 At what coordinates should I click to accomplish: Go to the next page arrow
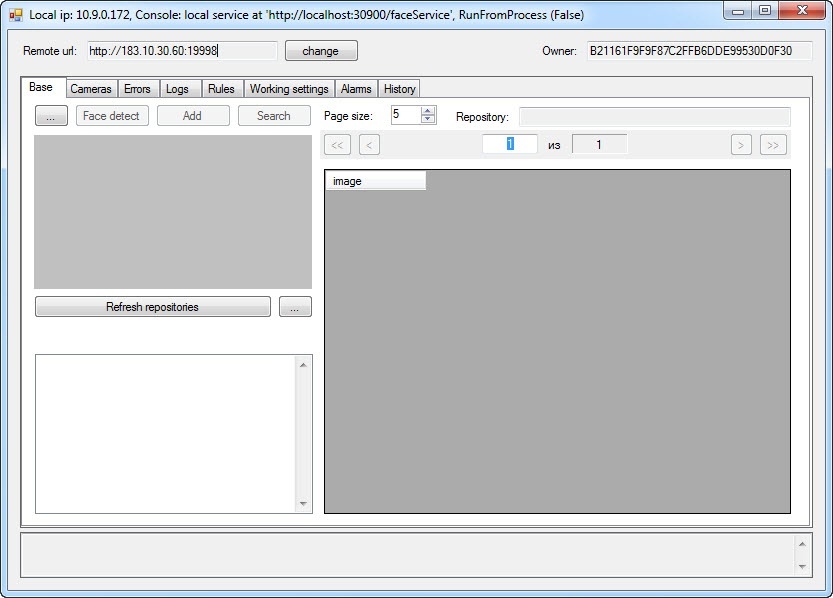pos(741,145)
